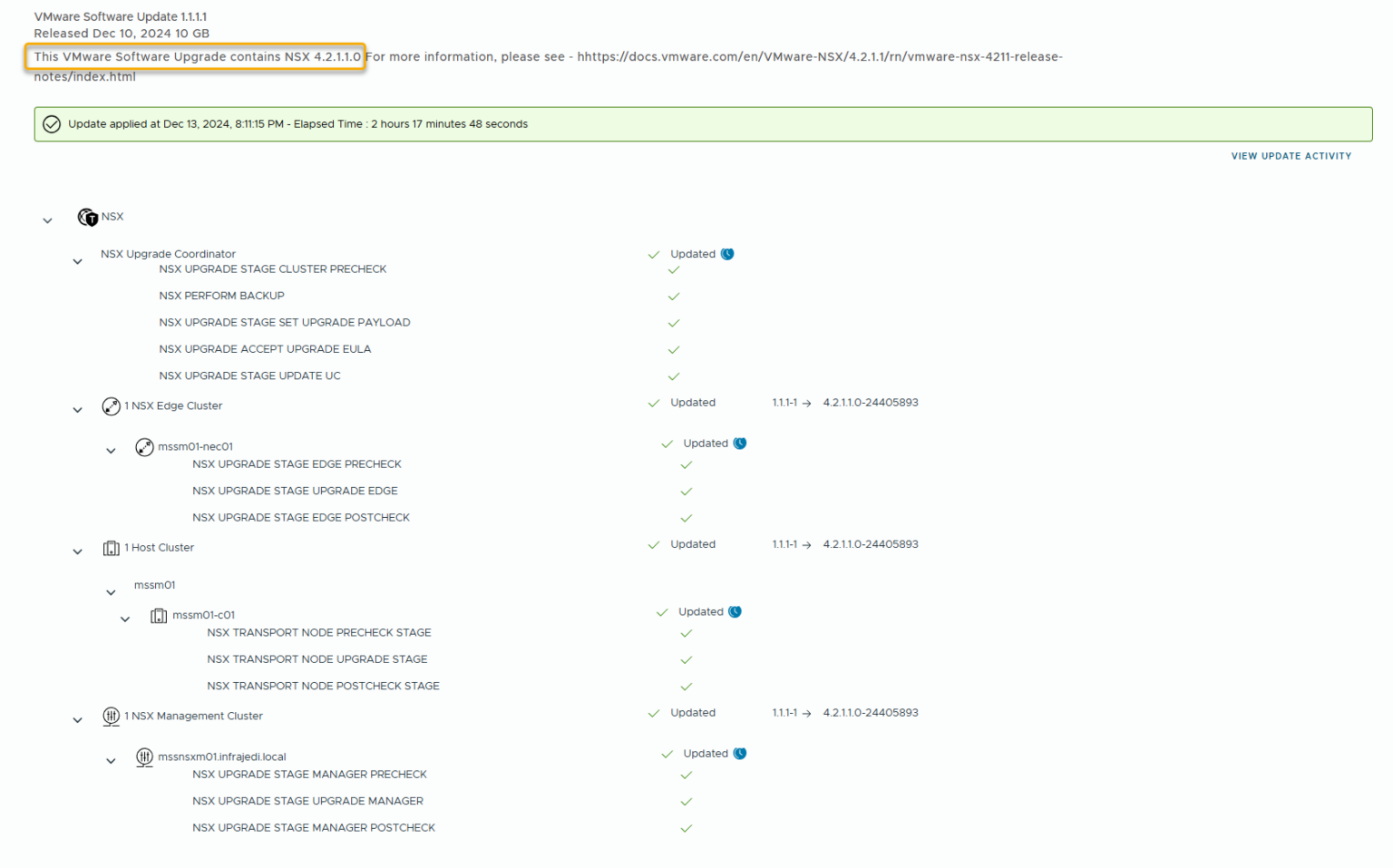Click the icon beside 1 NSX Management Cluster
The image size is (1393, 868).
coord(111,717)
